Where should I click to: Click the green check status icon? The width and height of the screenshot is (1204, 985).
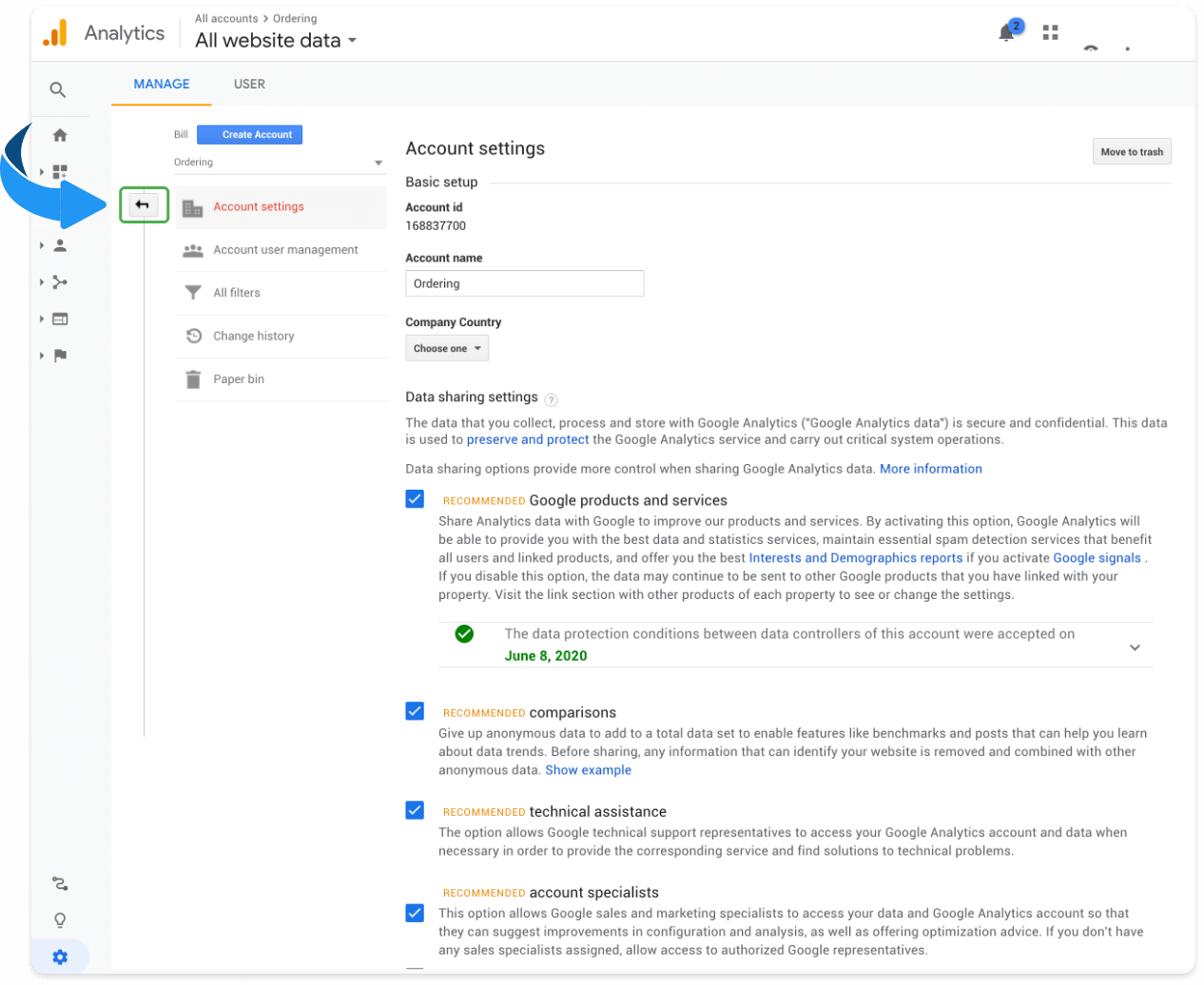pyautogui.click(x=464, y=634)
